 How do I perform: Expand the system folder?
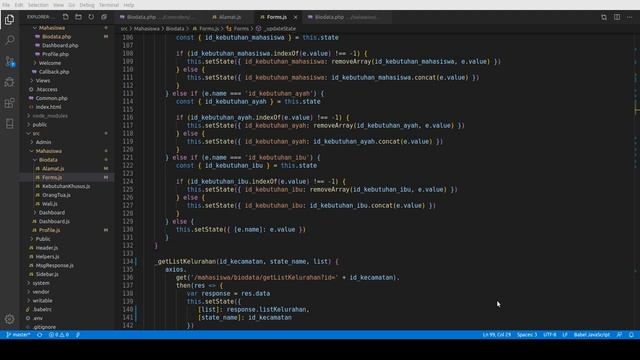pyautogui.click(x=41, y=283)
